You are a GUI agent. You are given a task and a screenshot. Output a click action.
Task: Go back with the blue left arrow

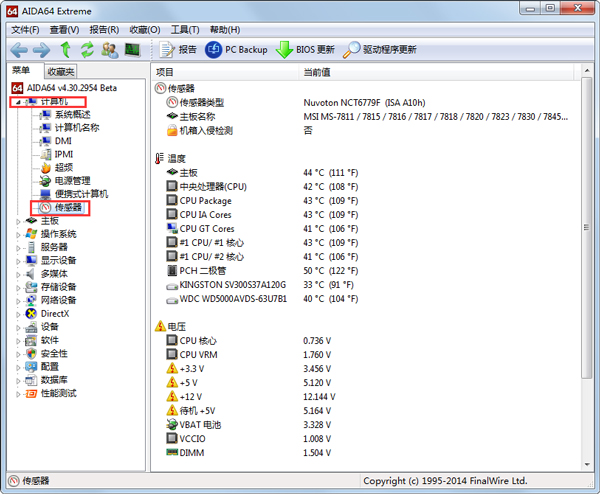pyautogui.click(x=19, y=50)
